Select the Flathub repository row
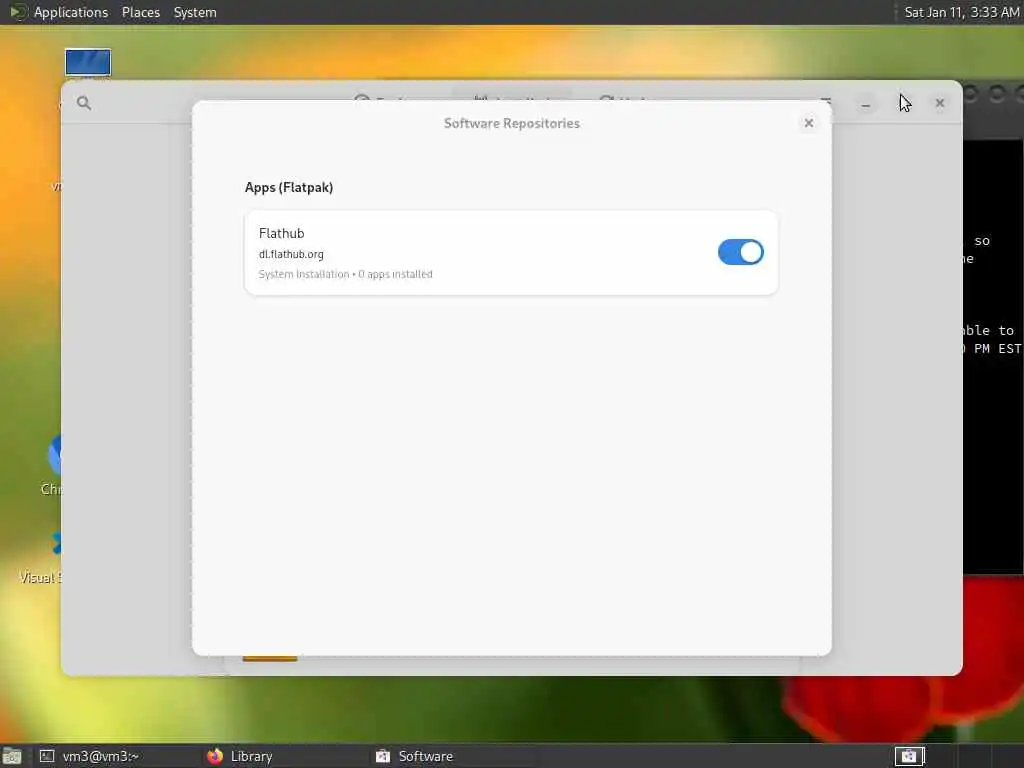Screen dimensions: 1024x768 tap(511, 253)
